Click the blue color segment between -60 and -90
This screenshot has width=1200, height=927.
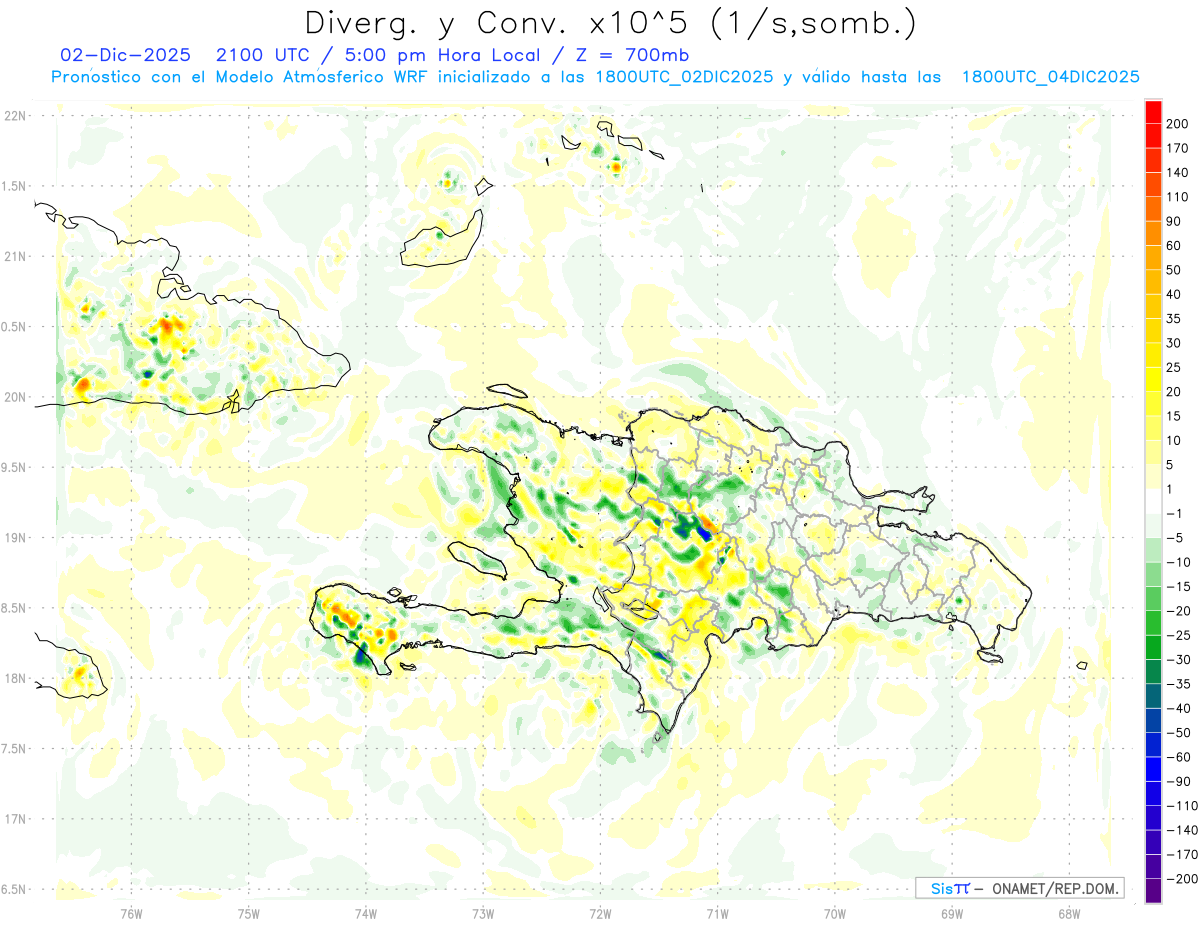1153,770
